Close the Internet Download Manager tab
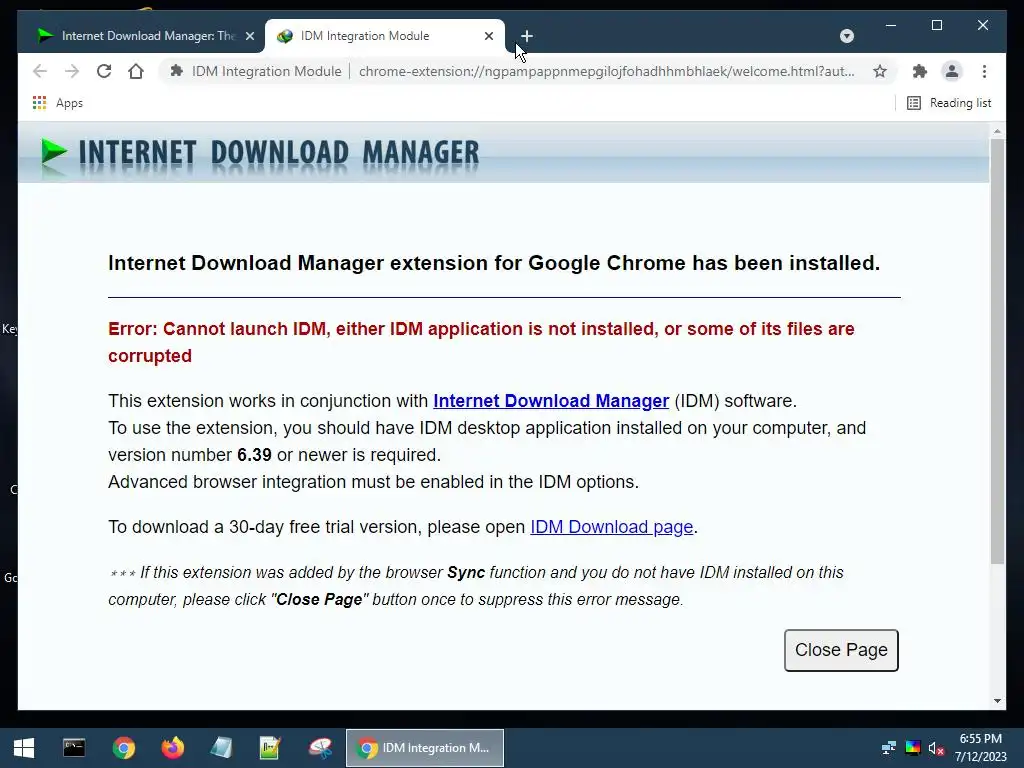The height and width of the screenshot is (768, 1024). pyautogui.click(x=249, y=36)
